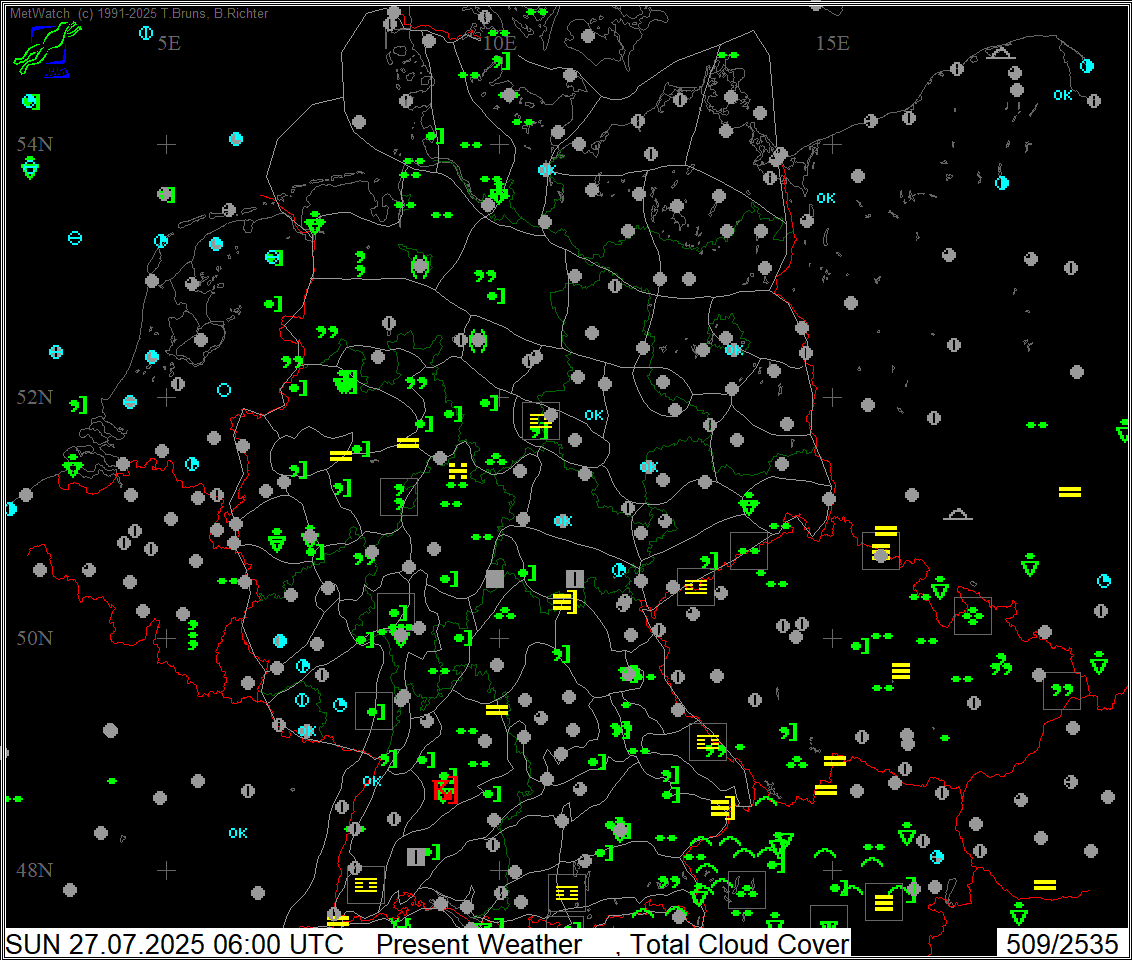Select green triangle symbol below the 54N label
1132x960 pixels.
pyautogui.click(x=30, y=169)
